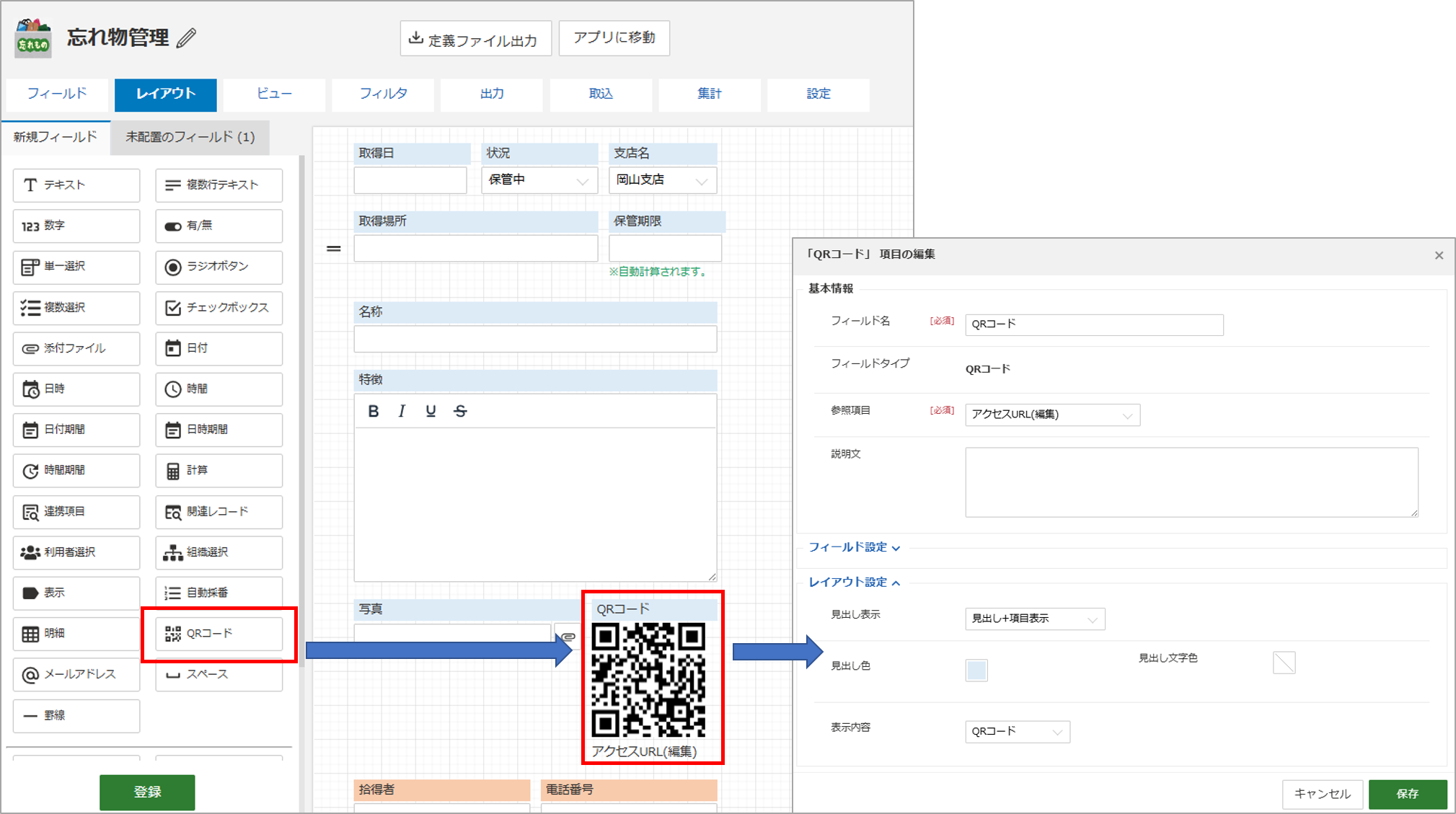
Task: Open the 参照項目 dropdown
Action: pos(1052,415)
